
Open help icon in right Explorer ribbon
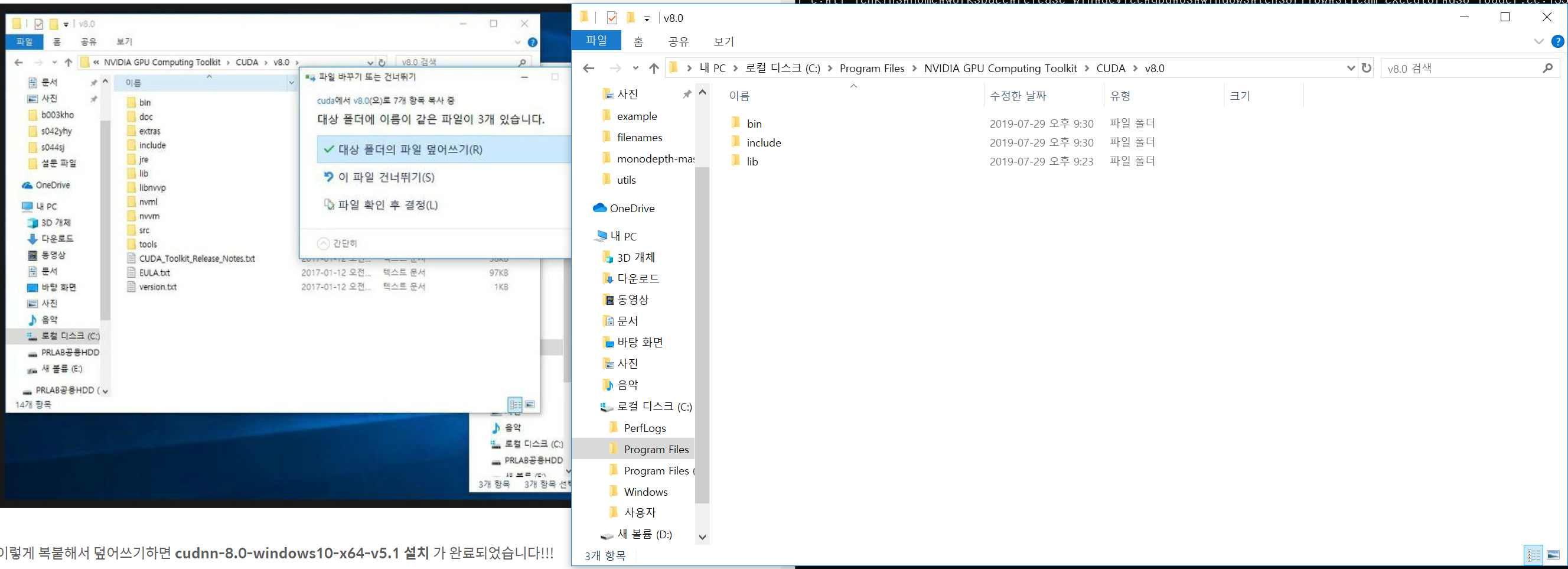pos(1557,41)
